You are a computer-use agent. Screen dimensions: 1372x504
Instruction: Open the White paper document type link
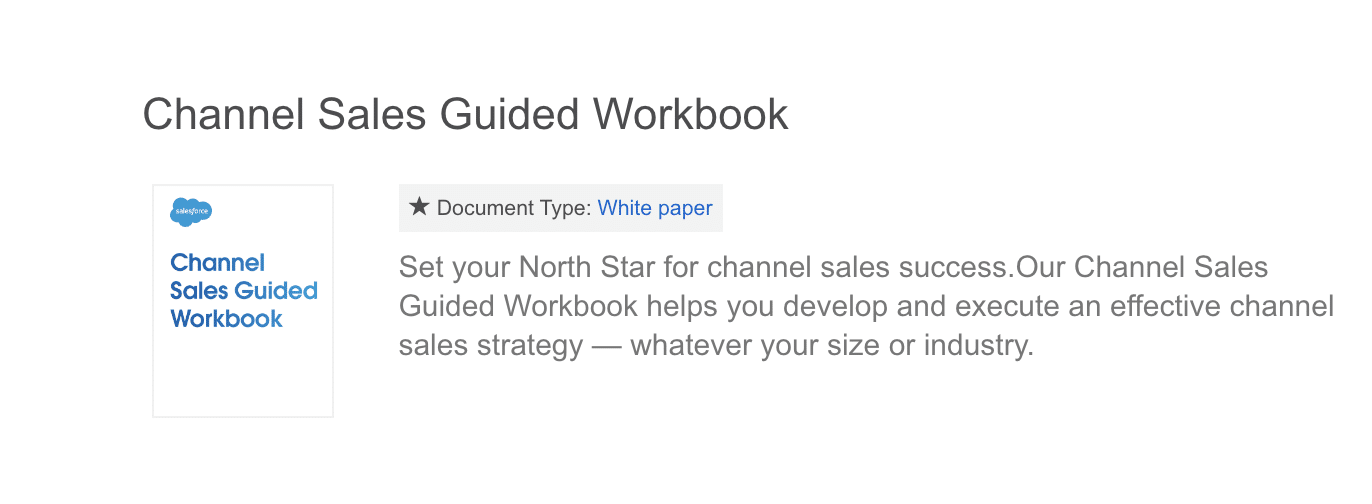(x=655, y=208)
